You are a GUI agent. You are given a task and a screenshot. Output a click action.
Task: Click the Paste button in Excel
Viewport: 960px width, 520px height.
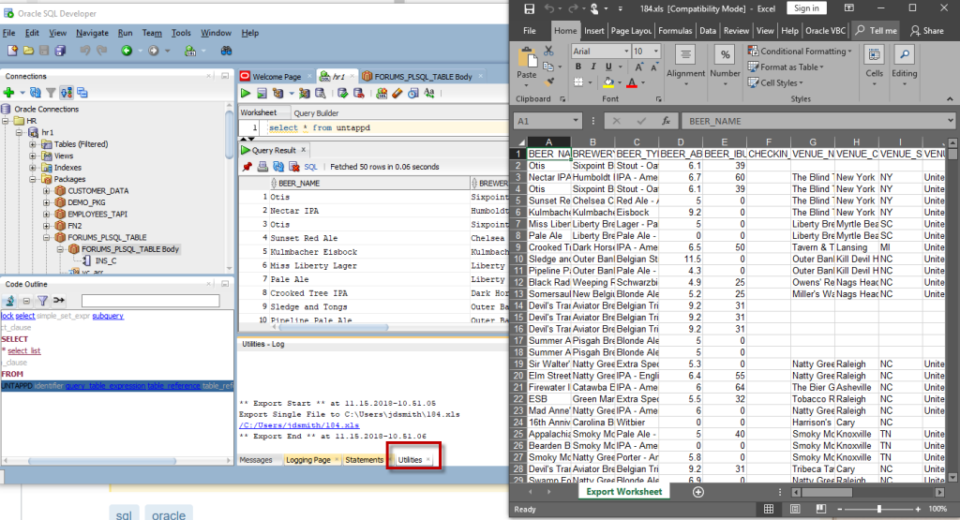[x=527, y=65]
